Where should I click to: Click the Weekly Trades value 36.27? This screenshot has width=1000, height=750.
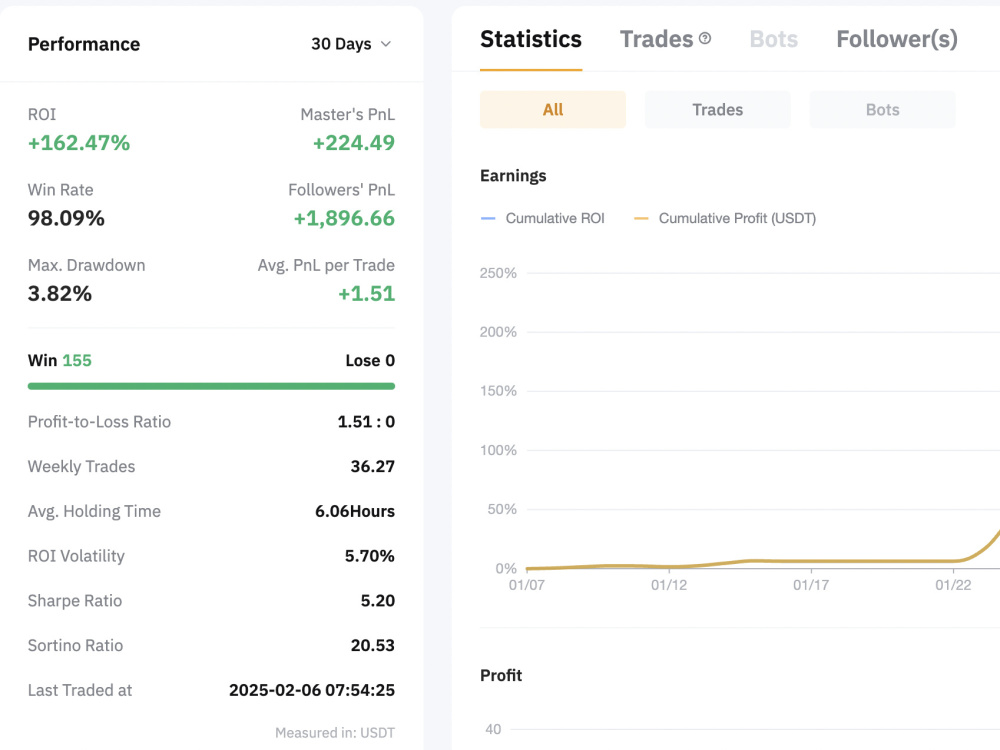point(372,466)
